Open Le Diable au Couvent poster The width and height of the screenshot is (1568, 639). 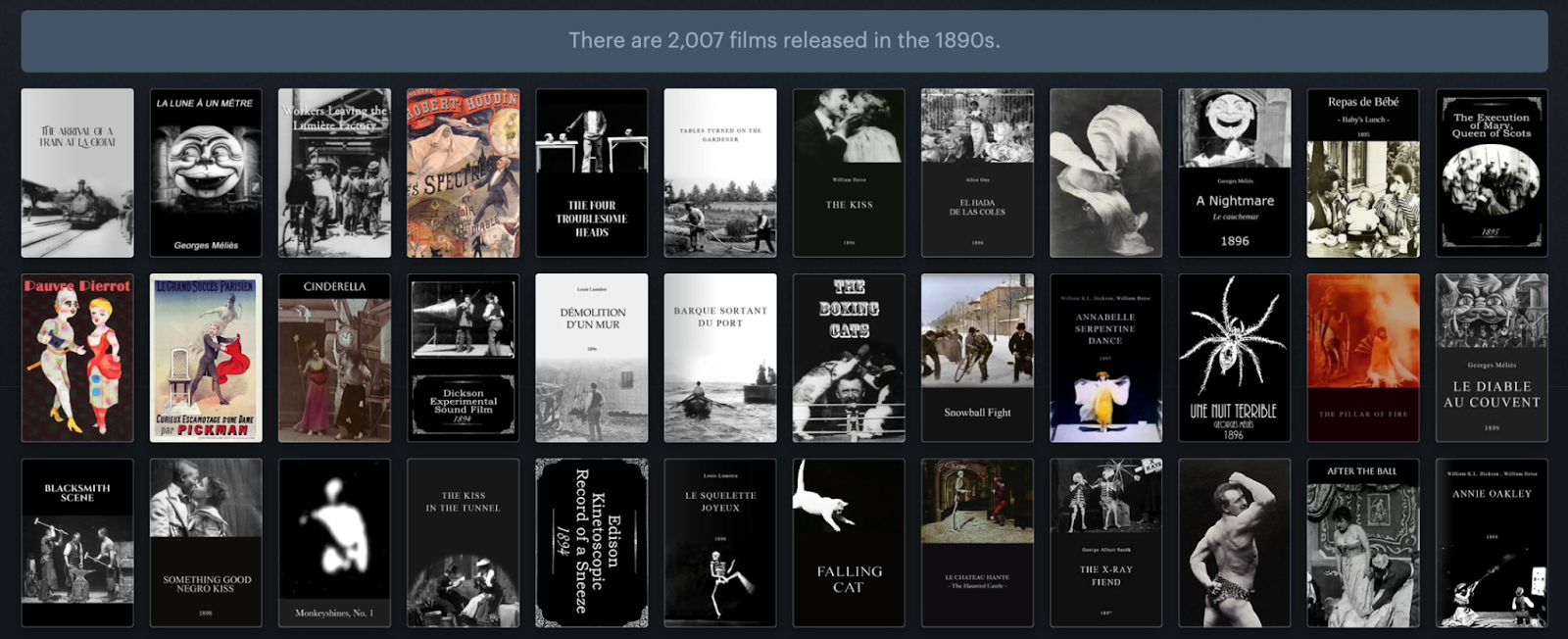click(1492, 358)
